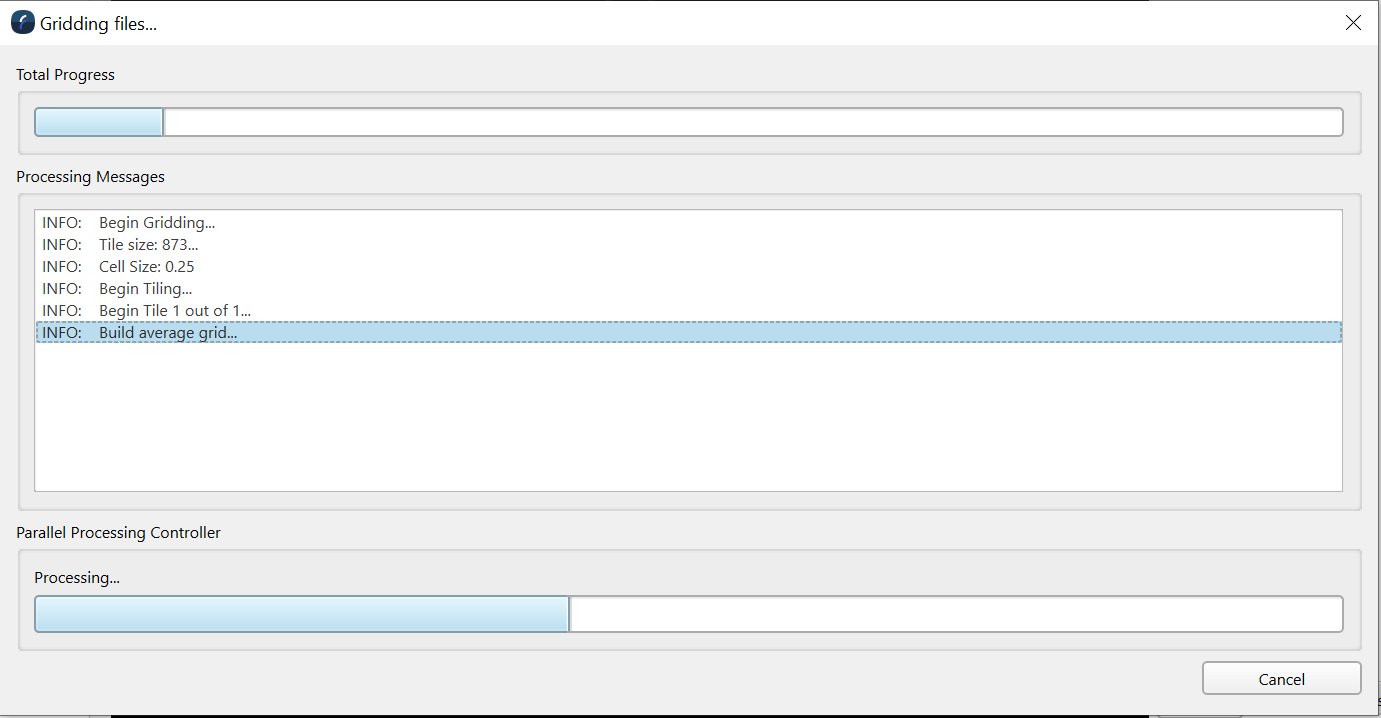Select the 'Cell Size: 0.25' message
The height and width of the screenshot is (718, 1381).
146,267
